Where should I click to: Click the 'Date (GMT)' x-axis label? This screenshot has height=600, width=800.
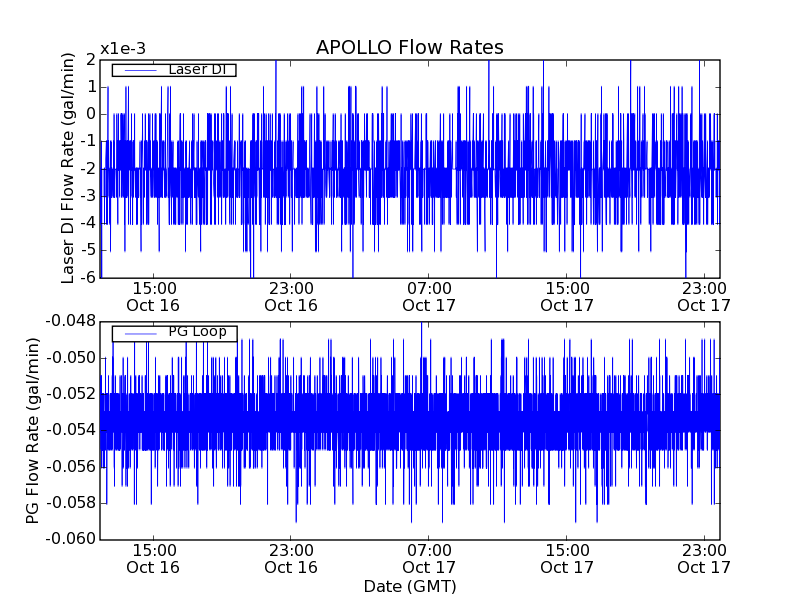410,587
